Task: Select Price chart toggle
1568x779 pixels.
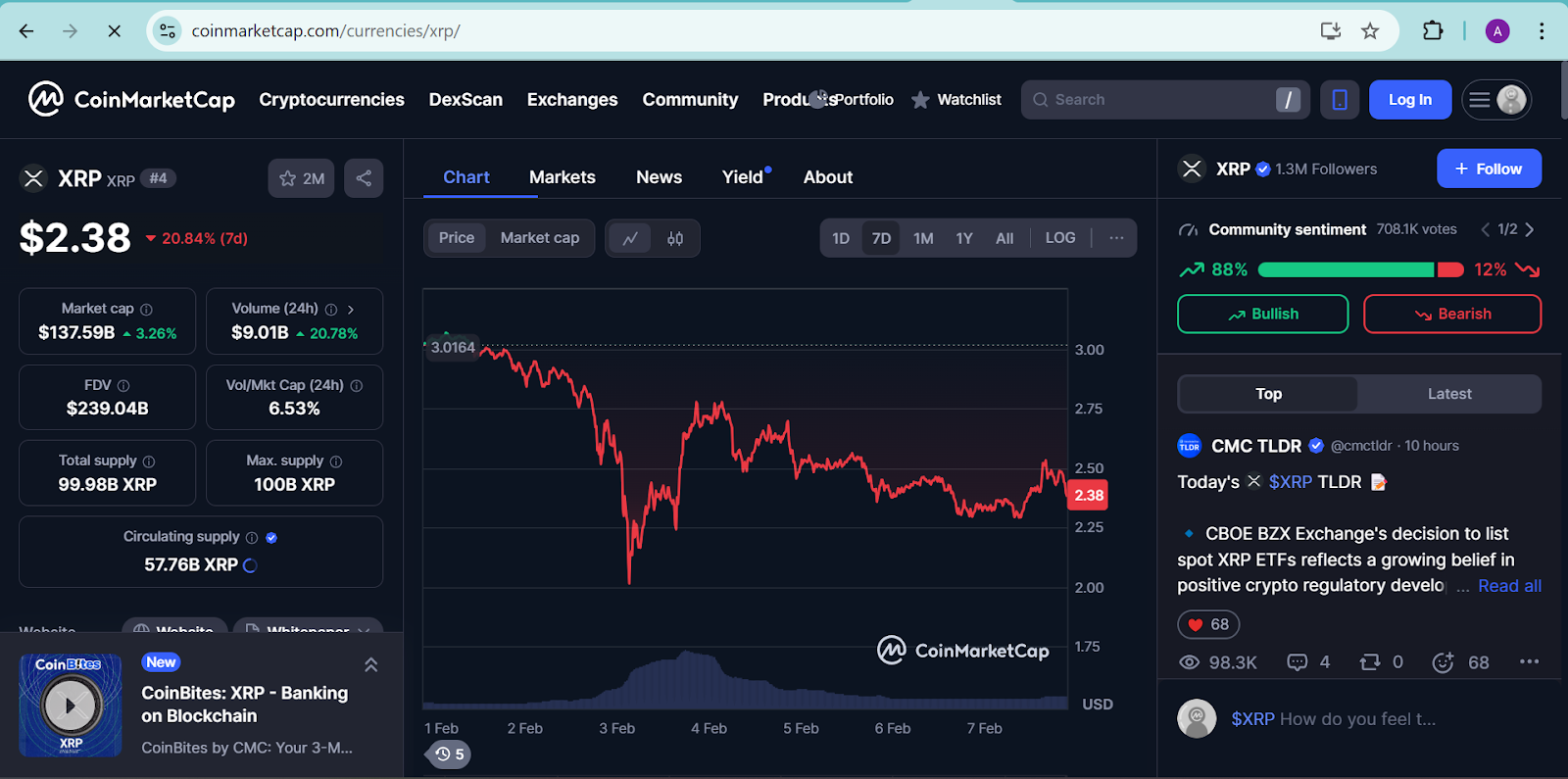Action: [457, 238]
